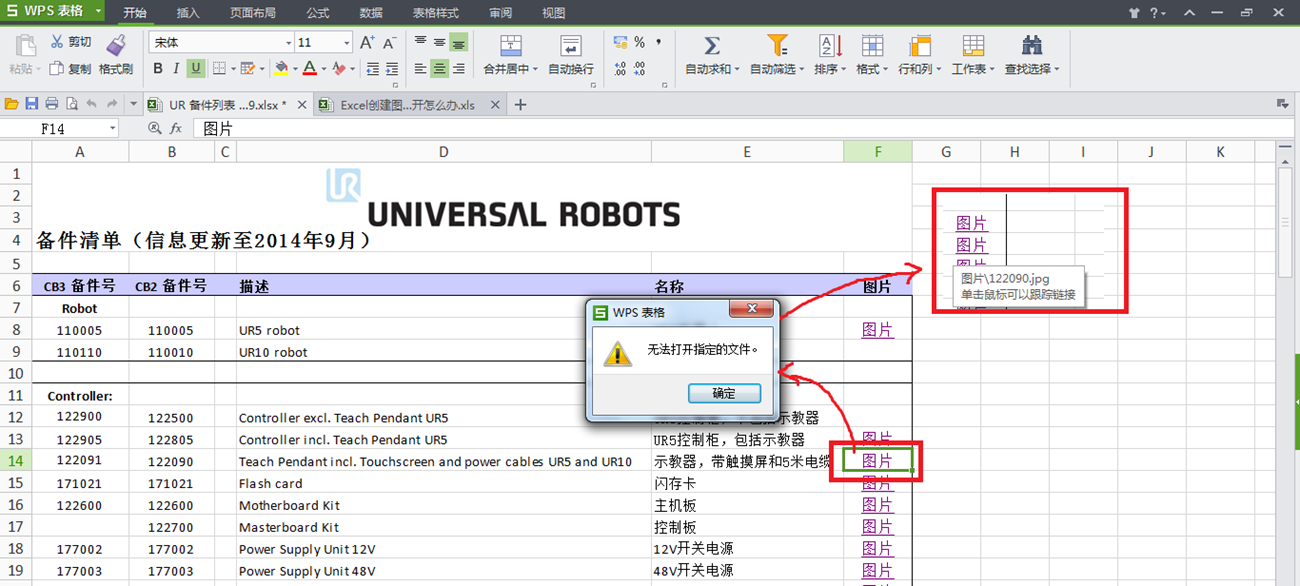This screenshot has width=1300, height=586.
Task: Apply the red font color swatch
Action: tap(310, 69)
